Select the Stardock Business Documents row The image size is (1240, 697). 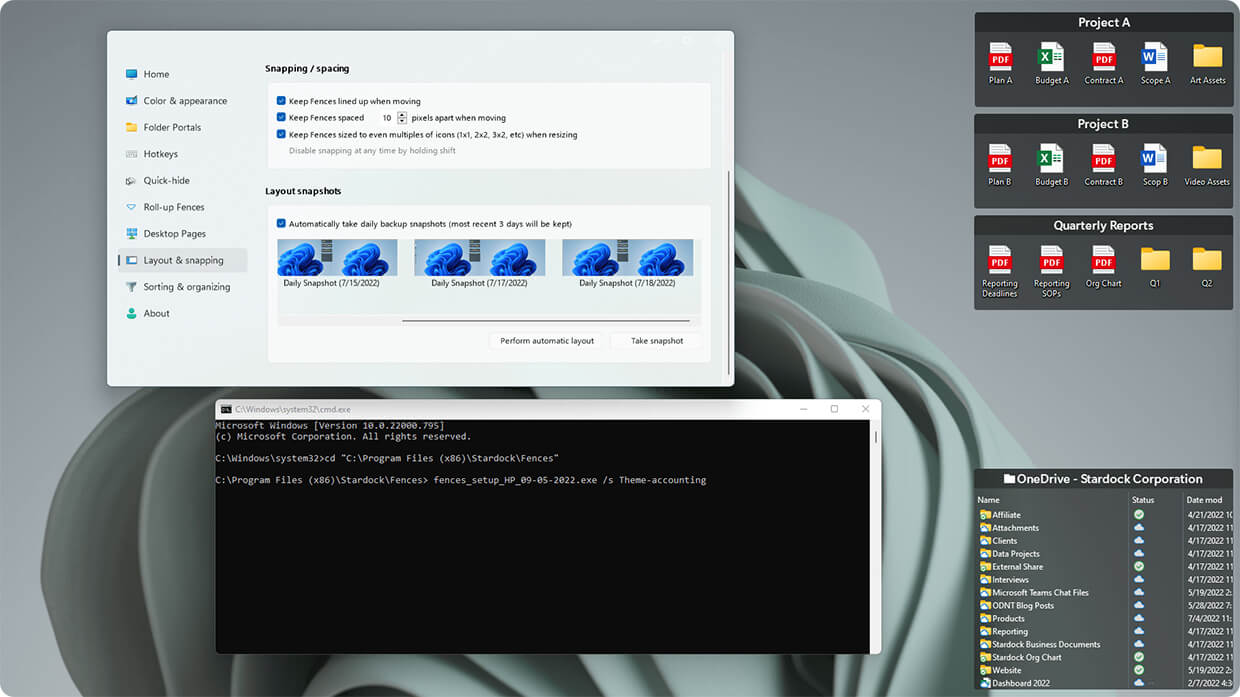tap(1104, 645)
